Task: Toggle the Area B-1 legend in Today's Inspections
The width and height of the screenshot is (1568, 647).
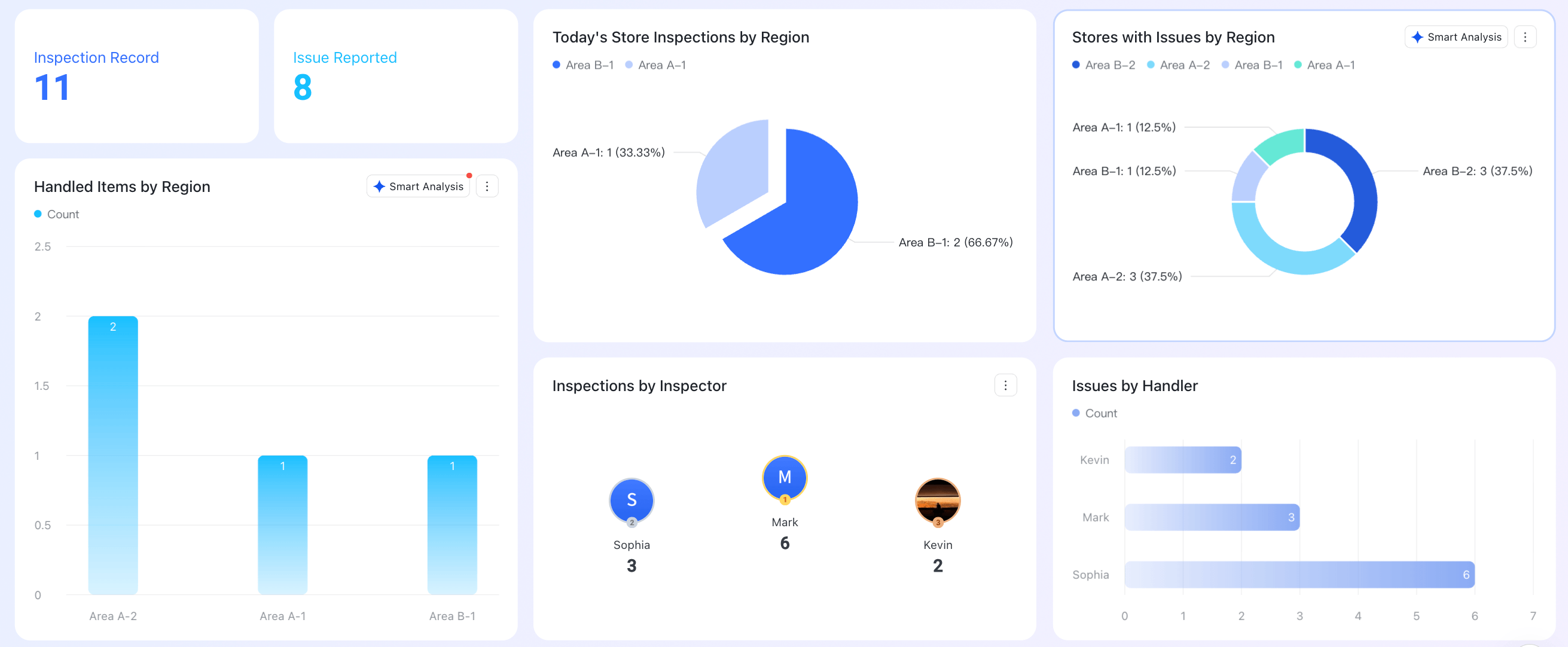Action: [x=583, y=65]
